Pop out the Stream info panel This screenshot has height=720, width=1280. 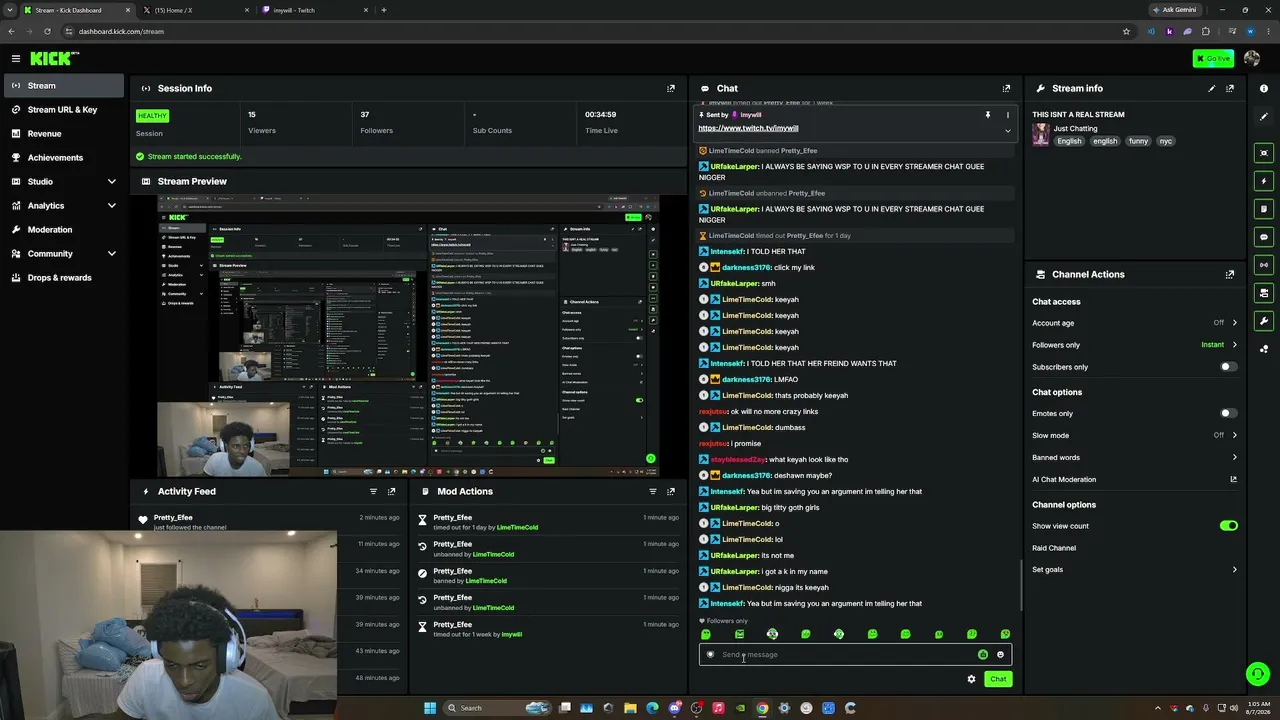click(1230, 88)
